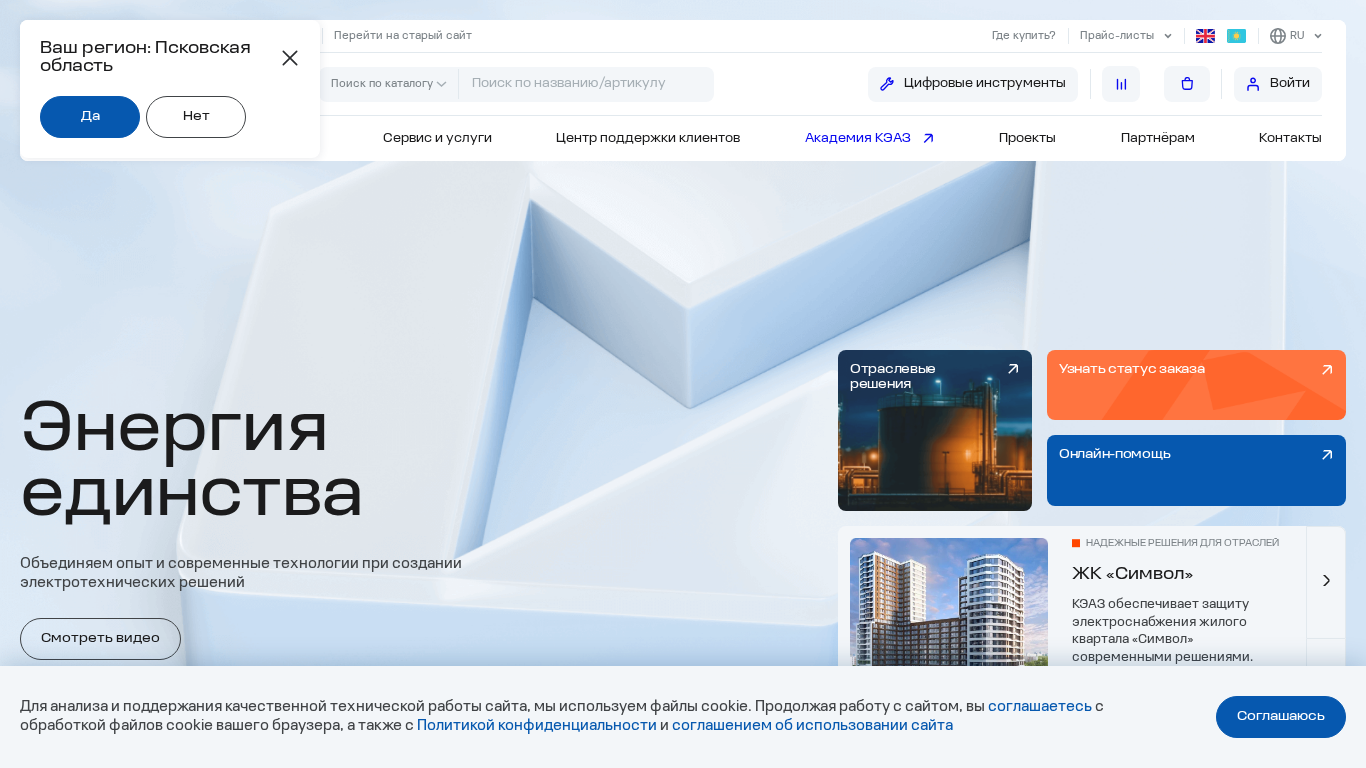Click the Смотреть видео button
Screen dimensions: 1366x768
(x=100, y=639)
